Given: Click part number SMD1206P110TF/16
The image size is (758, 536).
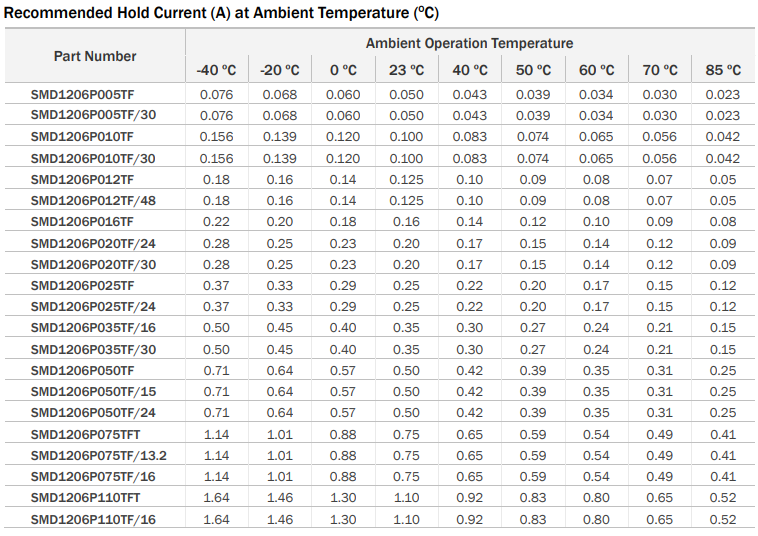Looking at the screenshot, I should (93, 519).
